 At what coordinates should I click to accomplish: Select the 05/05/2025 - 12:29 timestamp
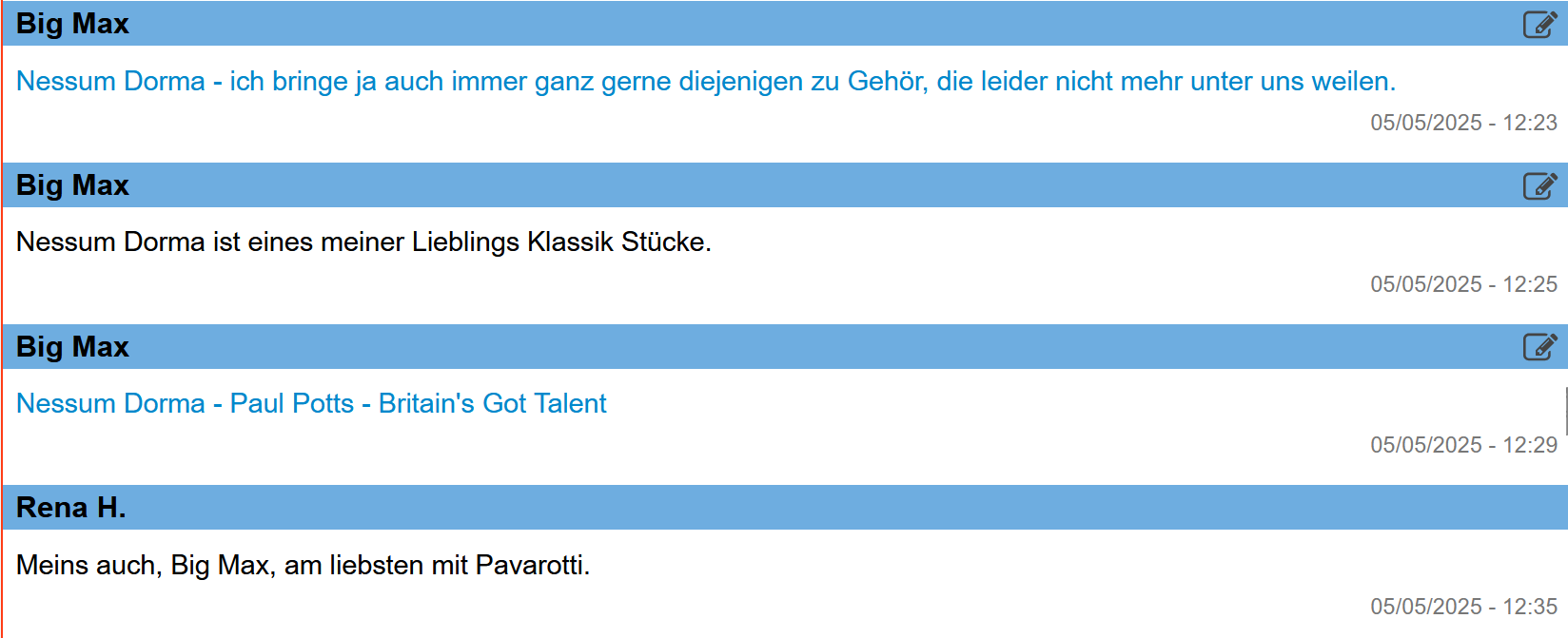coord(1463,445)
